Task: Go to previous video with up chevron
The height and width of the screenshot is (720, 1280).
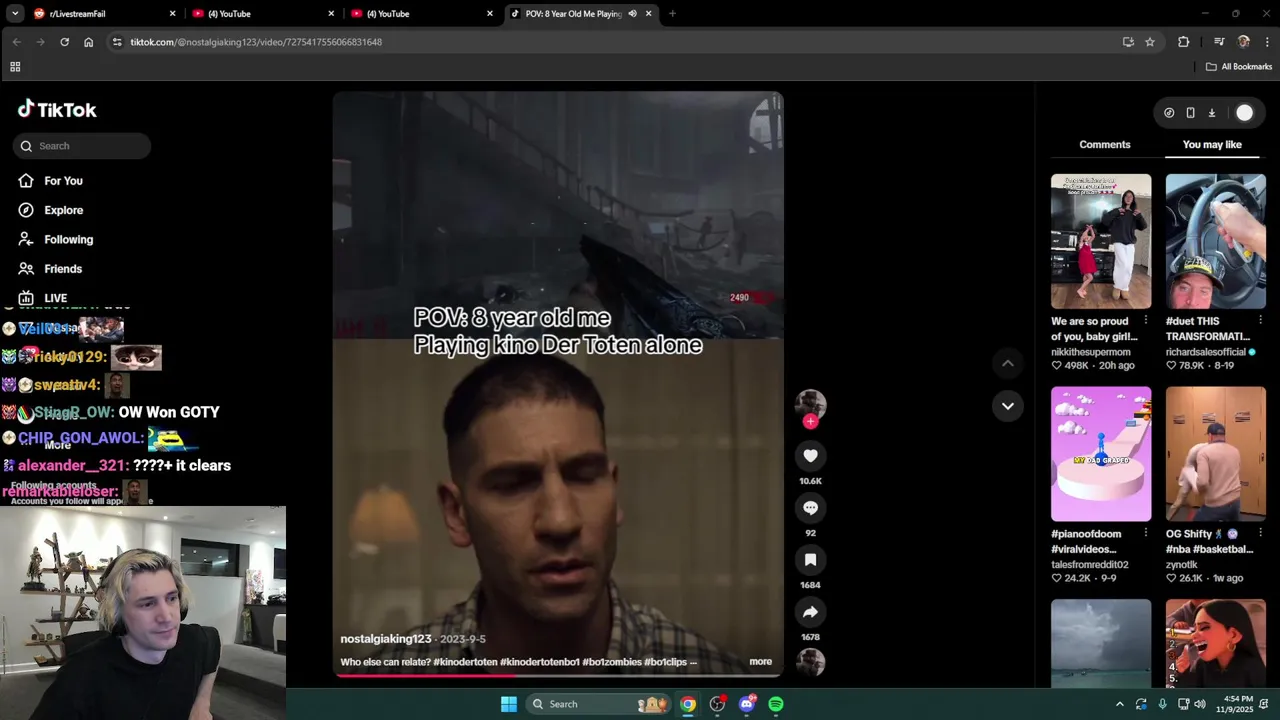Action: [1007, 363]
